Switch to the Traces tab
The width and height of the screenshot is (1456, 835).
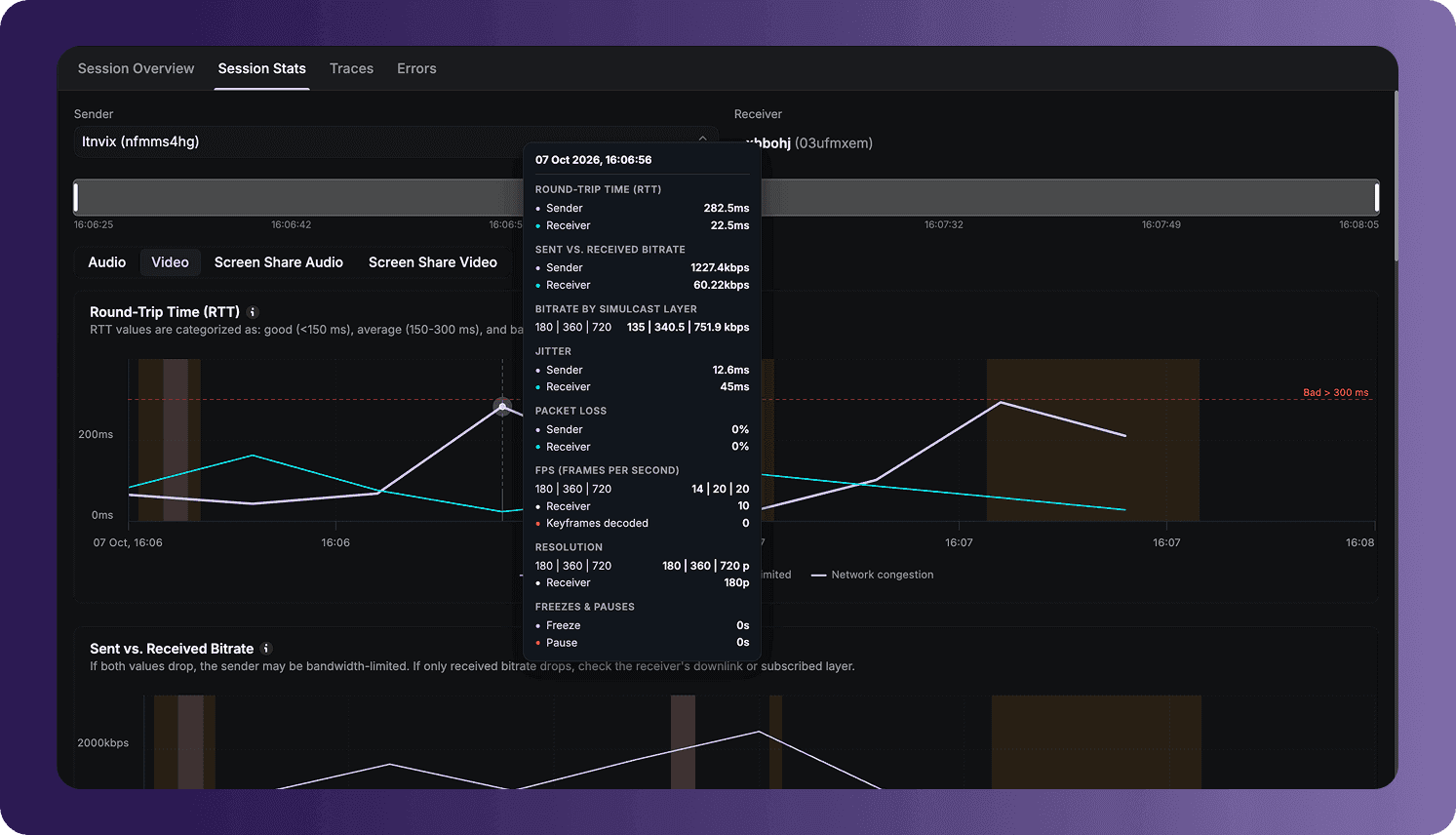[x=351, y=68]
